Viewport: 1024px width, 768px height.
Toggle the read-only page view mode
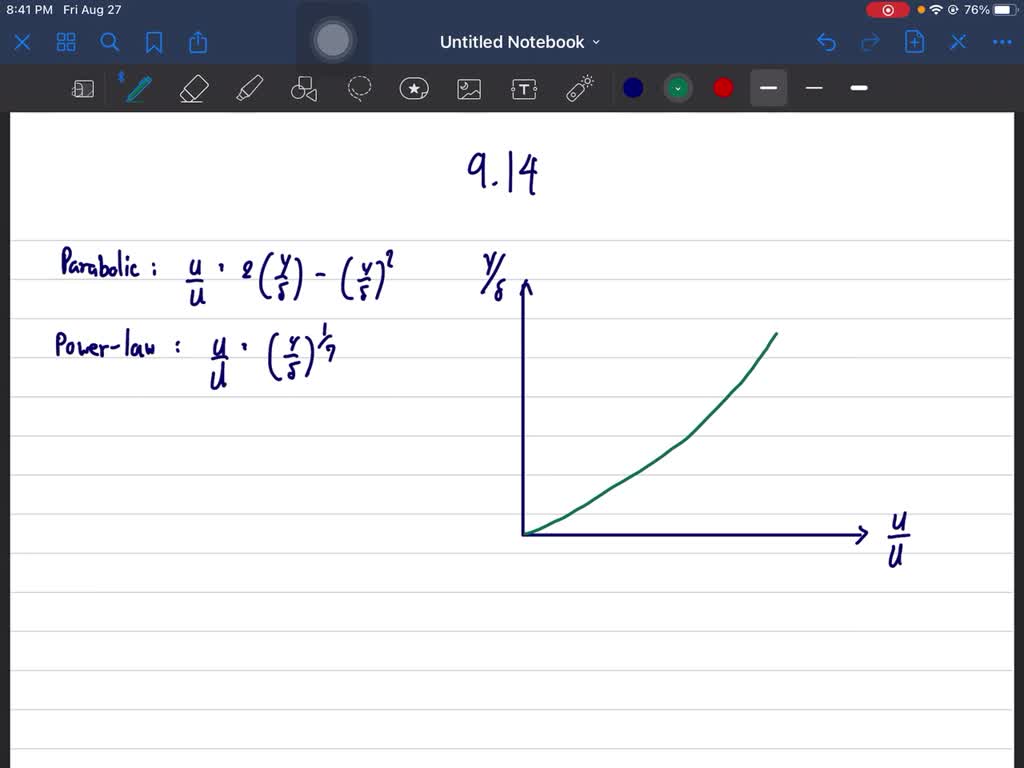click(x=83, y=88)
